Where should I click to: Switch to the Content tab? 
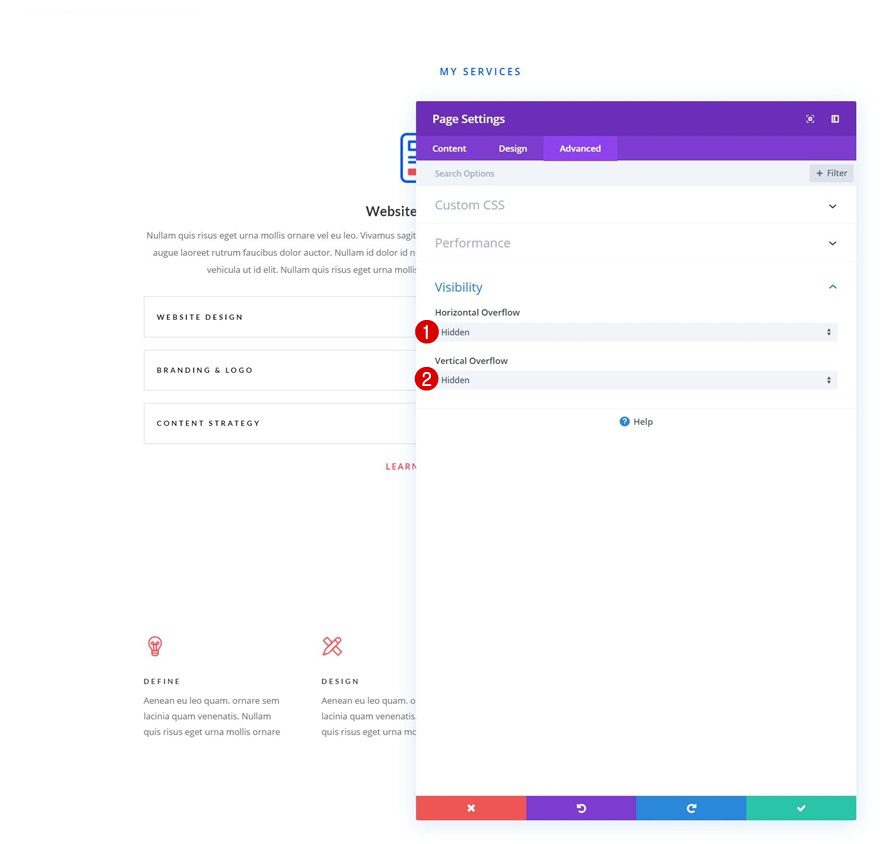[x=449, y=148]
